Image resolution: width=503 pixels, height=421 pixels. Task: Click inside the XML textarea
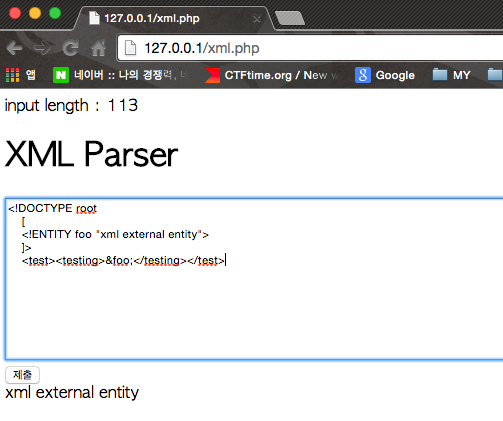click(x=254, y=279)
